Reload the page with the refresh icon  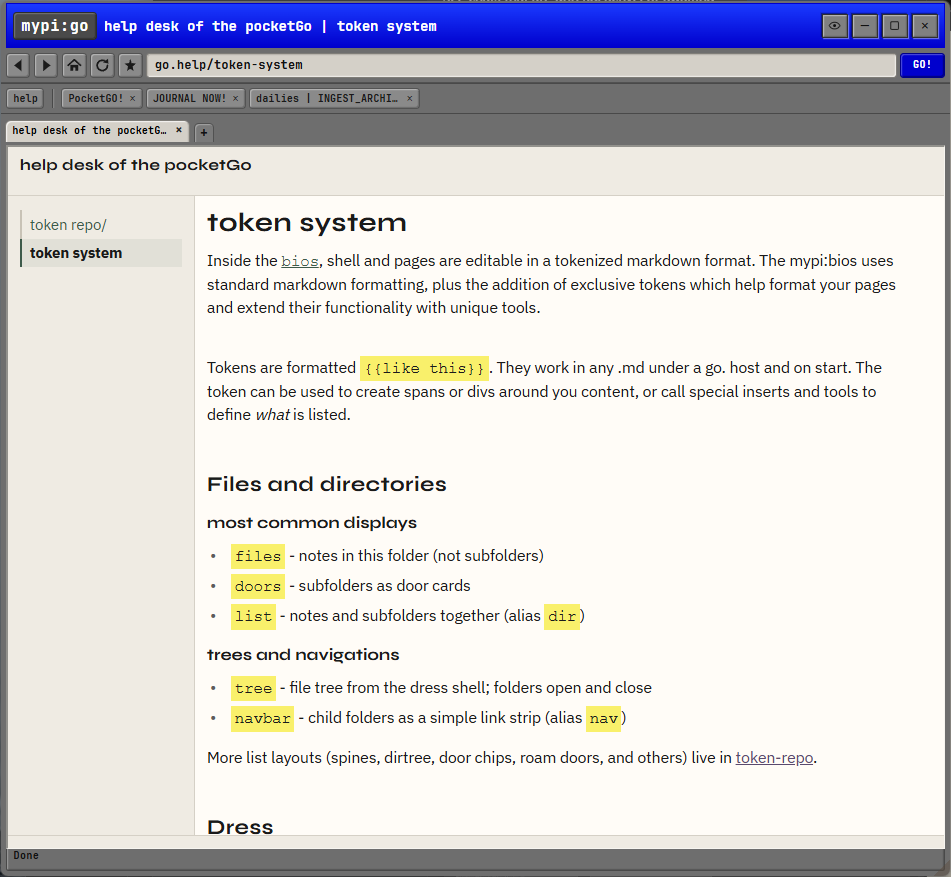coord(102,65)
